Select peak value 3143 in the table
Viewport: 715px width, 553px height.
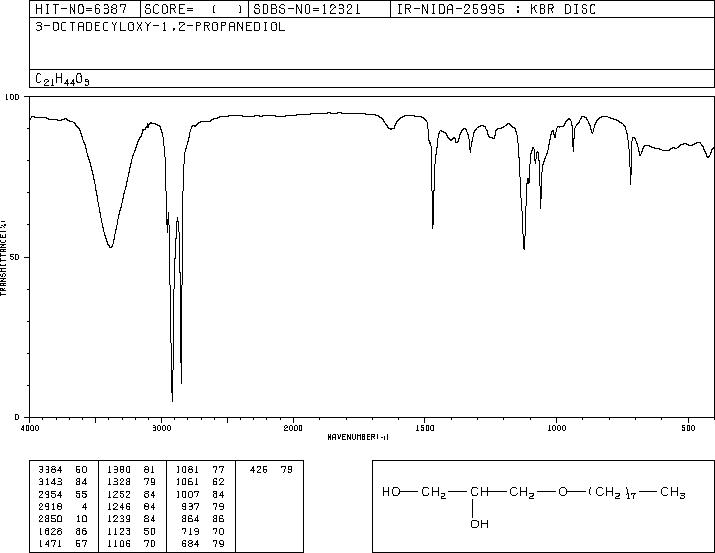(50, 482)
